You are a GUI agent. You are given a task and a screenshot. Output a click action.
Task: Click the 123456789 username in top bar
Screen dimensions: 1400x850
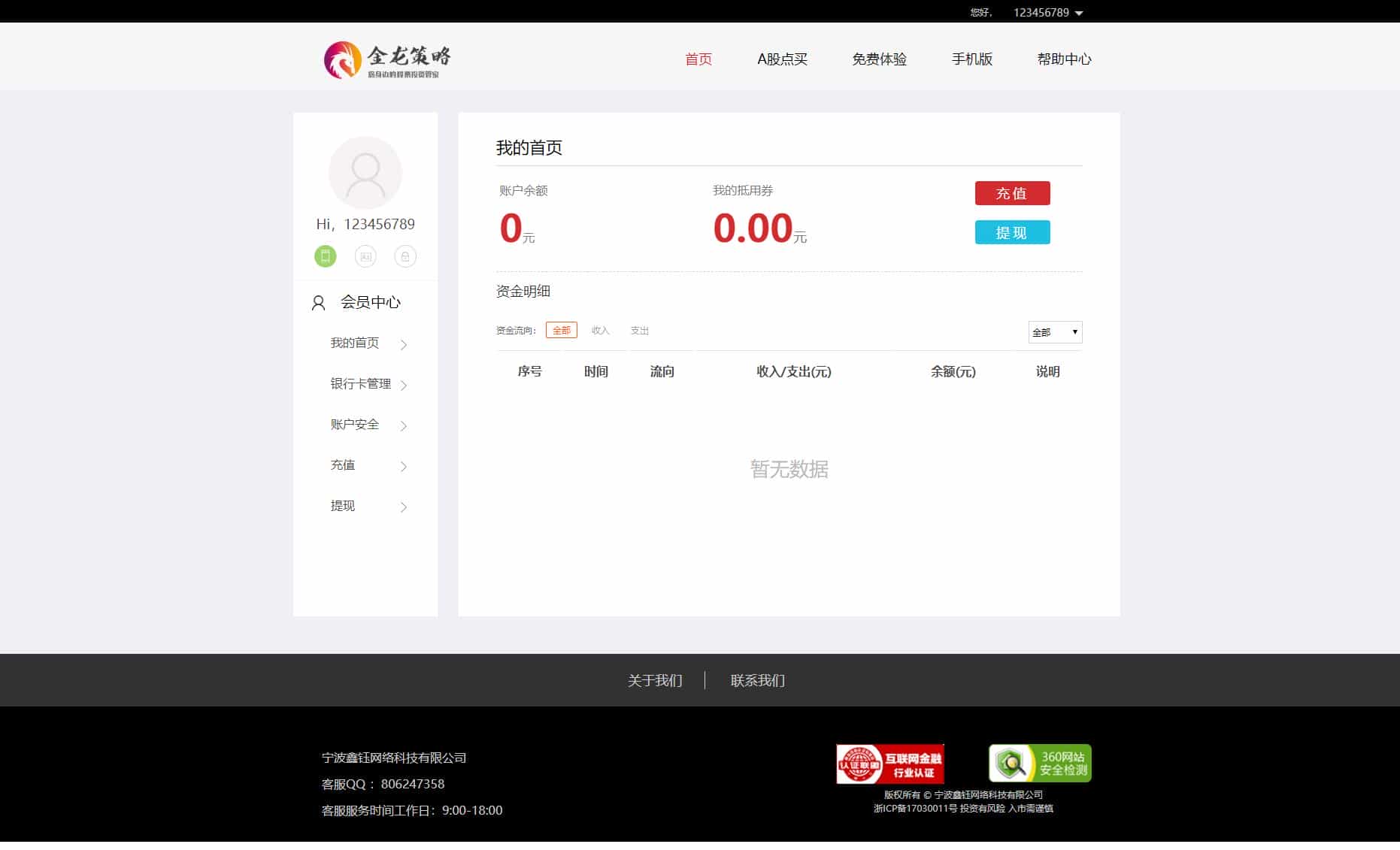[1041, 13]
